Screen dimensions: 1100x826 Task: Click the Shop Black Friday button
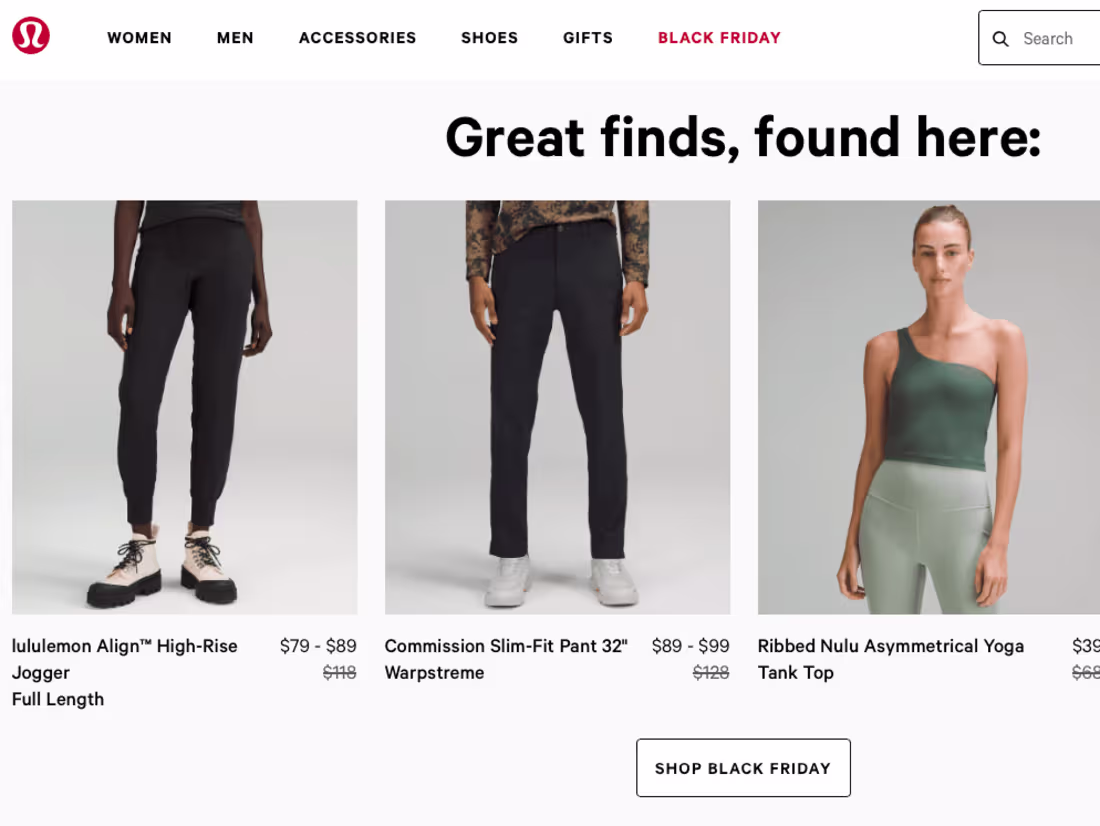[743, 768]
